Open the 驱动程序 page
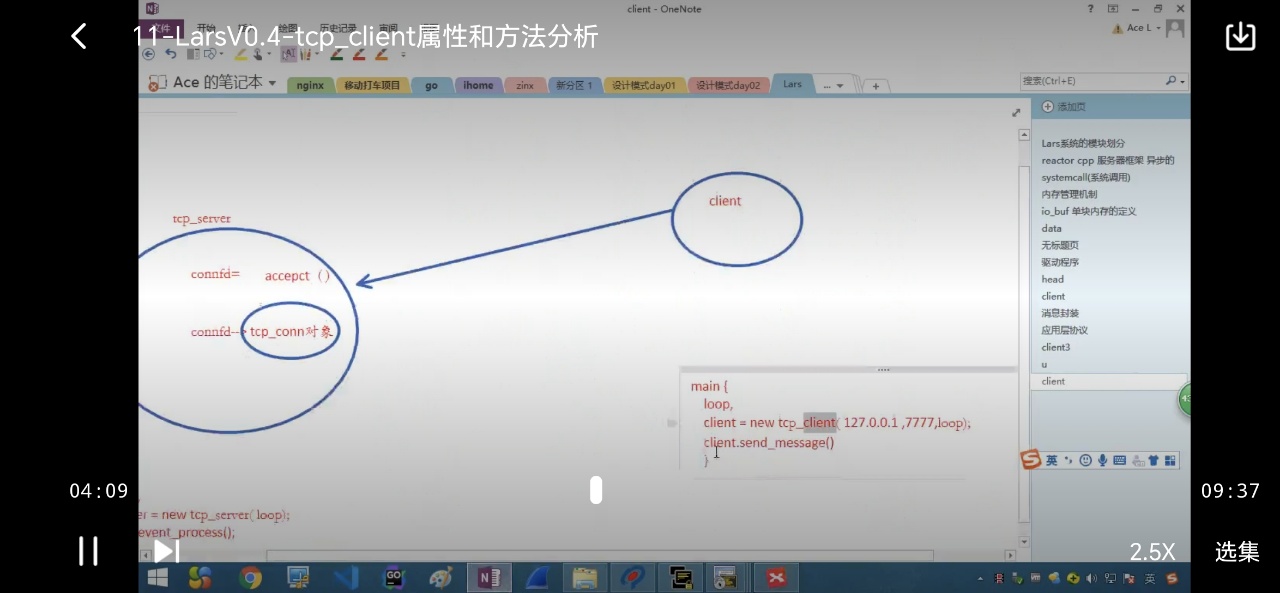This screenshot has height=593, width=1280. [x=1060, y=262]
